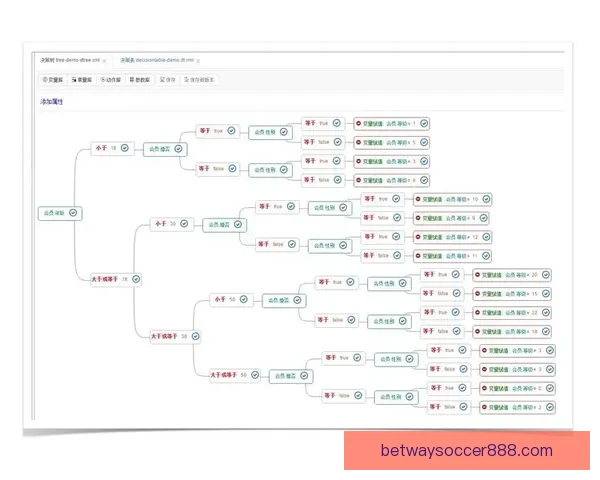600x480 pixels.
Task: Switch to the decisiontable-demo.dt.xml tab
Action: pyautogui.click(x=157, y=60)
